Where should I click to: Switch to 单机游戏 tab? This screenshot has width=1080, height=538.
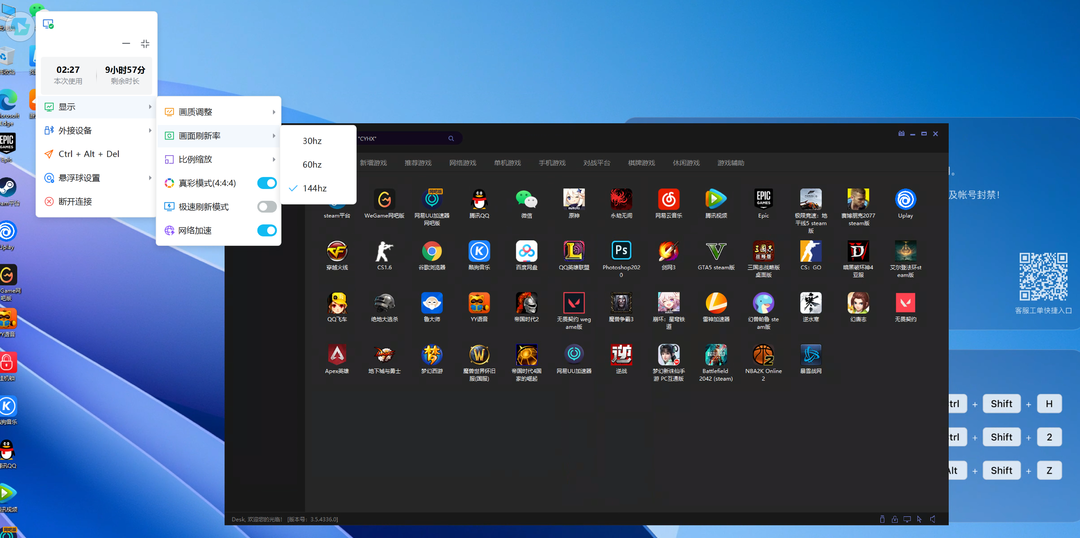point(507,163)
